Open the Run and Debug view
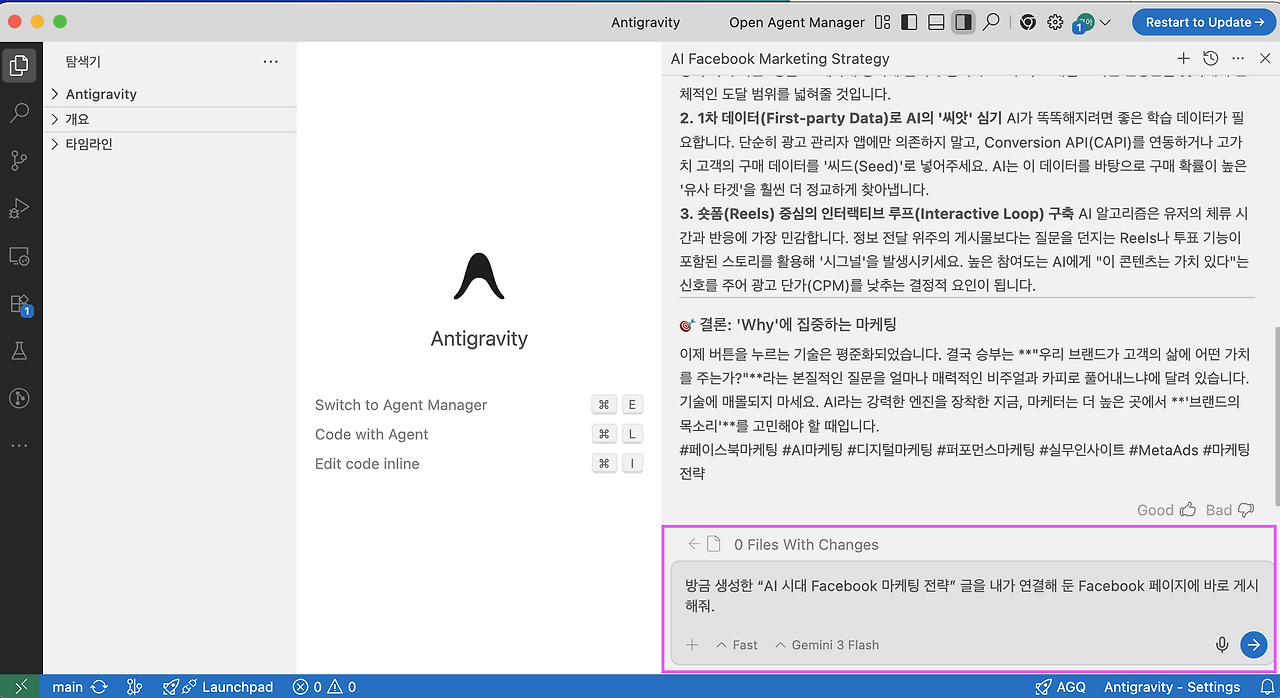Screen dimensions: 1280x698 pyautogui.click(x=18, y=209)
